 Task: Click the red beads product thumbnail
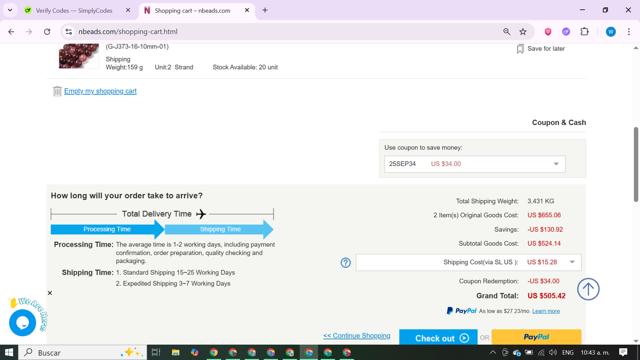79,56
